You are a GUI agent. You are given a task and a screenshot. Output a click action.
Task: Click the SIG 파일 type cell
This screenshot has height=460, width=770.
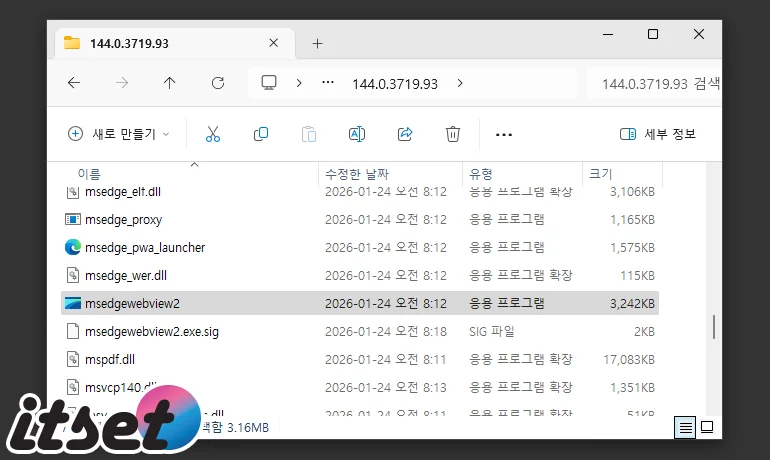coord(492,332)
